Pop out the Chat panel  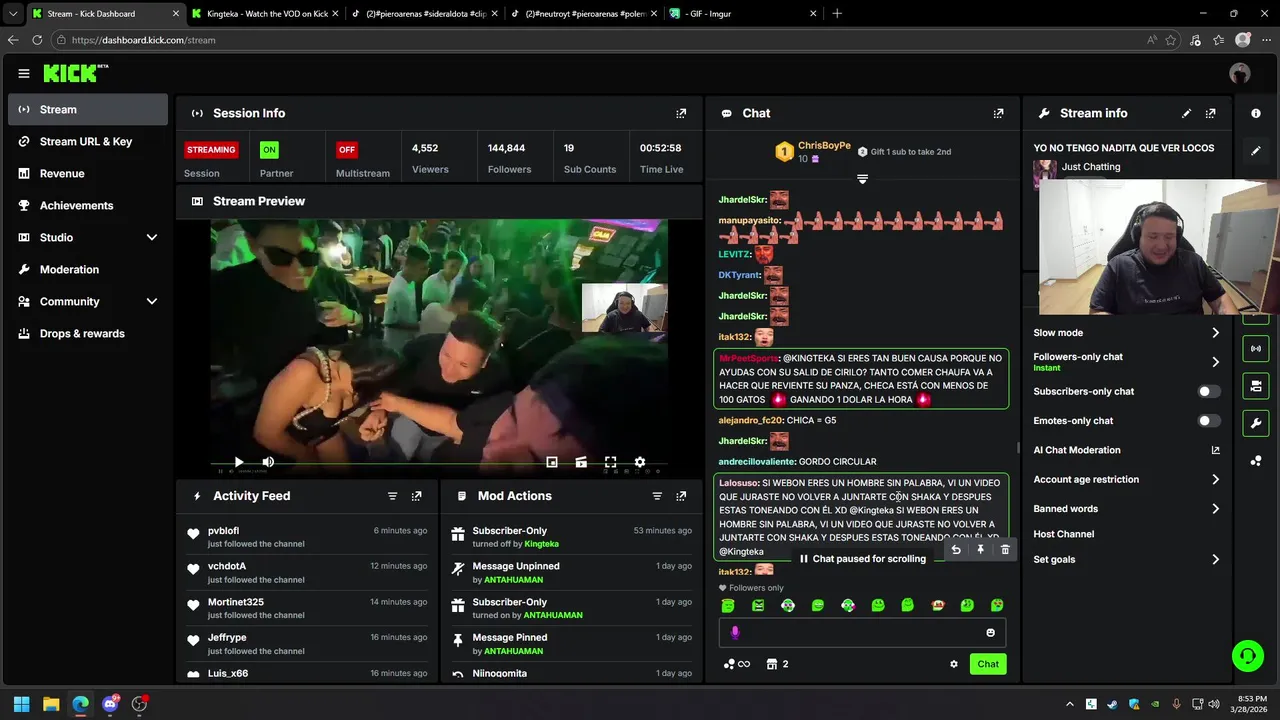pyautogui.click(x=998, y=113)
